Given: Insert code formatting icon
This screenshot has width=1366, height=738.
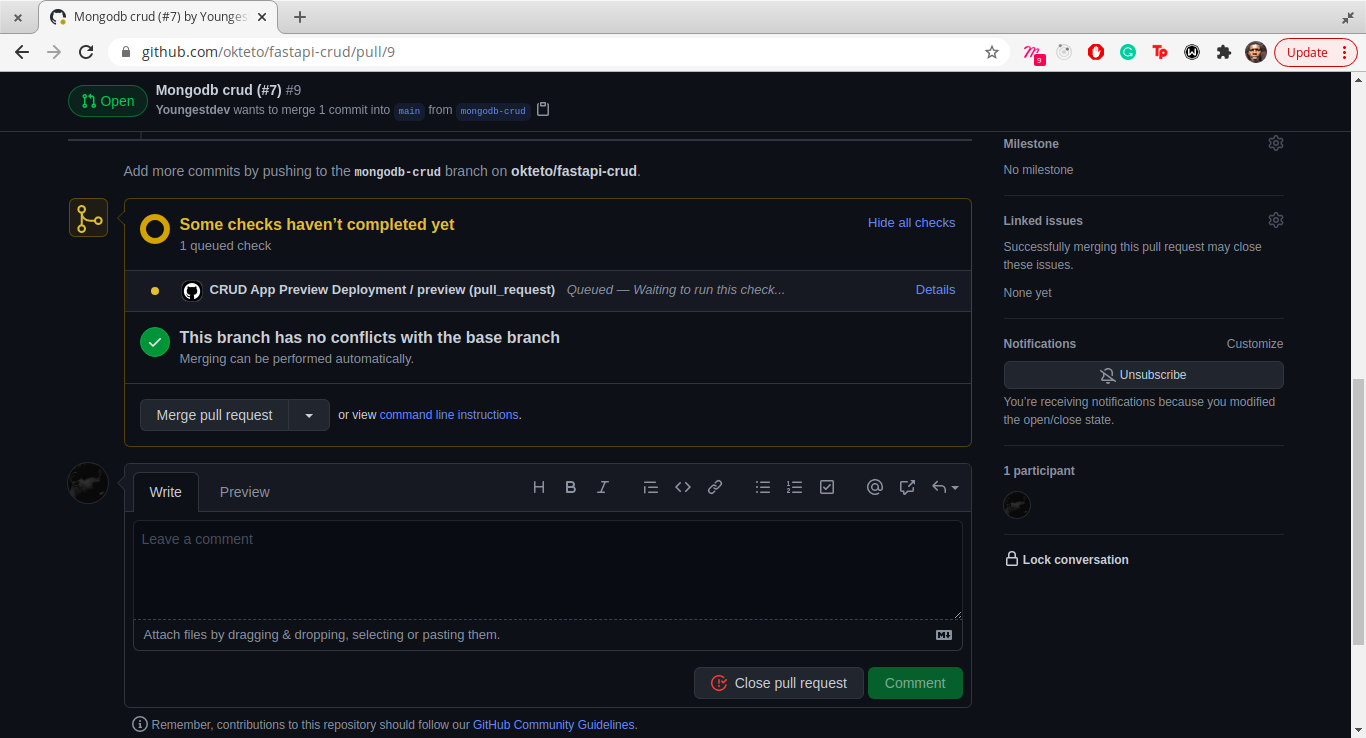Looking at the screenshot, I should 683,487.
